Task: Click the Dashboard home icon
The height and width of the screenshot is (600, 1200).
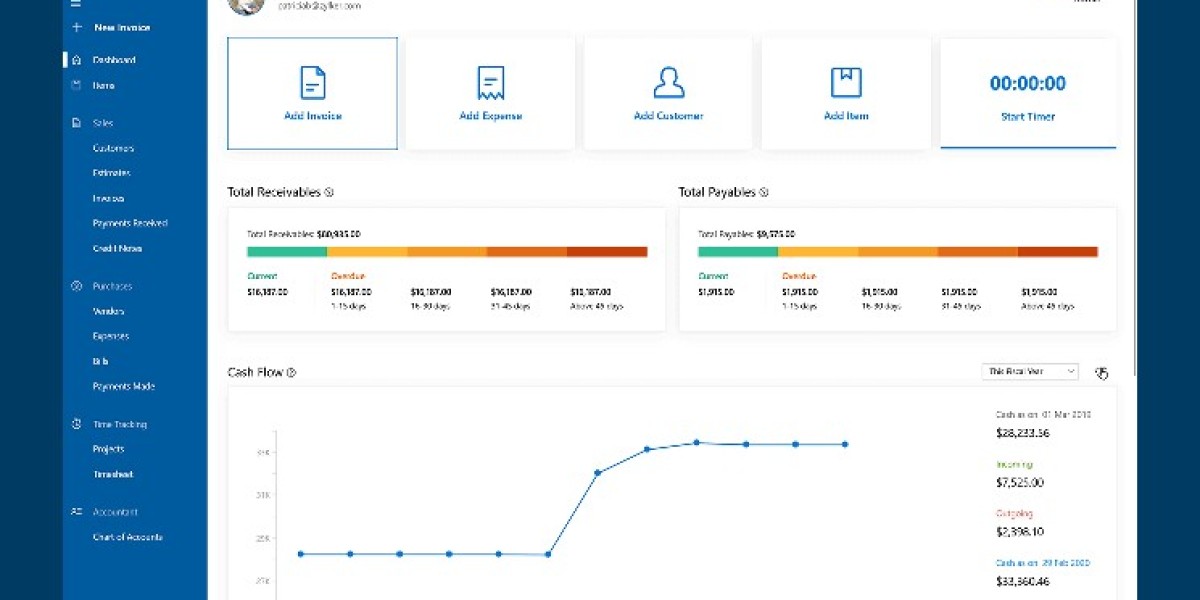Action: pyautogui.click(x=76, y=60)
